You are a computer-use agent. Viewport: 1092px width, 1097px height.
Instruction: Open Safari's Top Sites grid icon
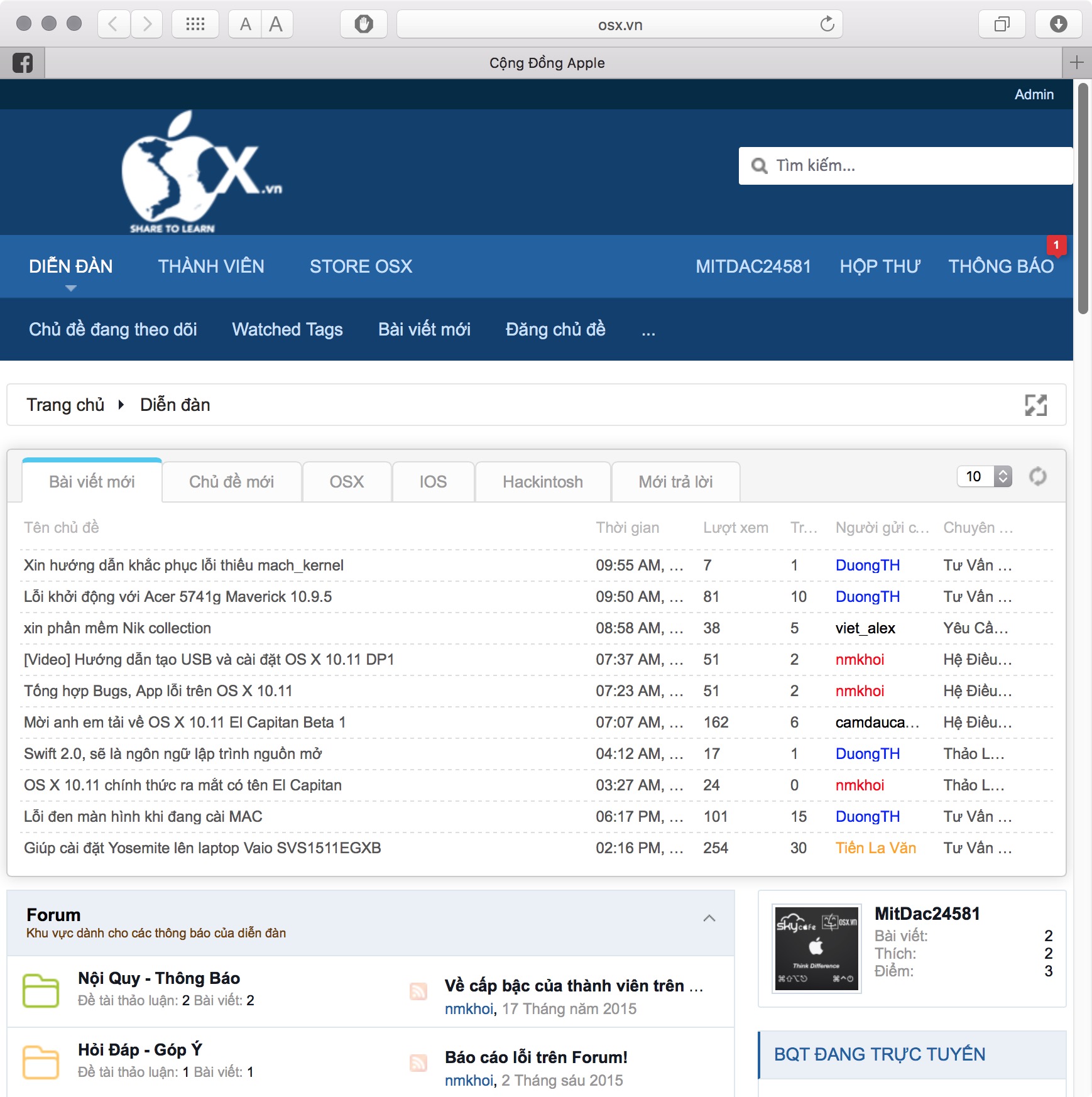coord(195,25)
